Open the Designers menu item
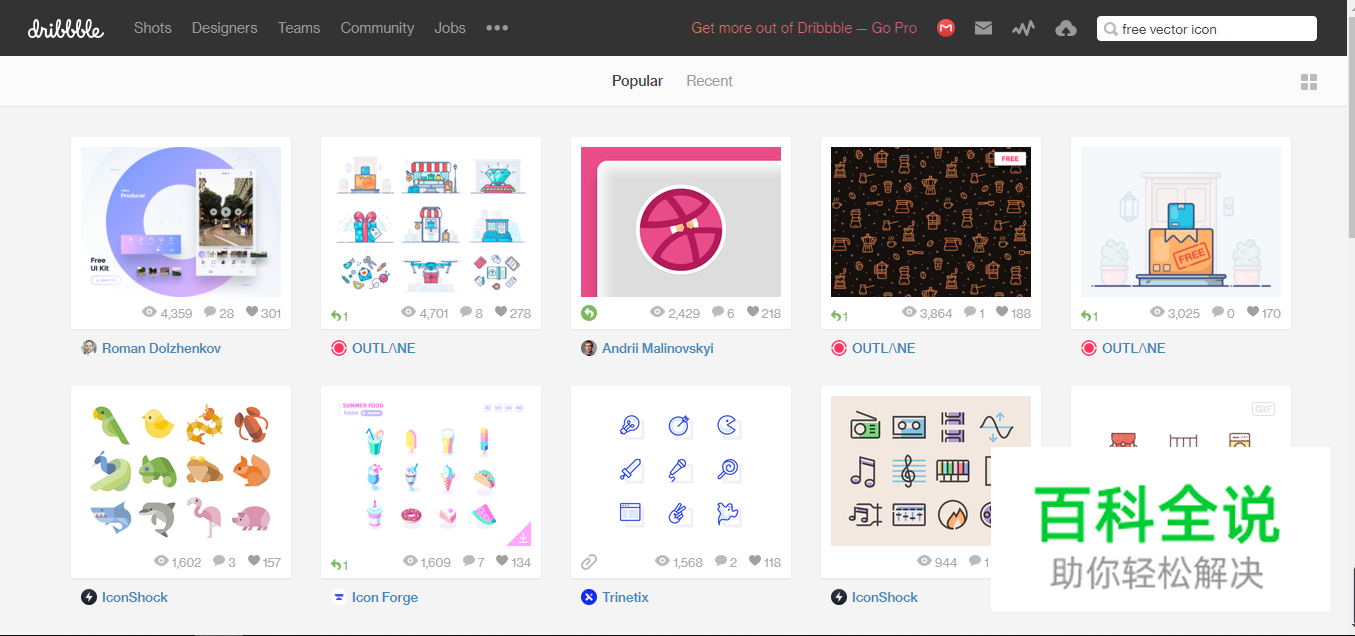 [x=224, y=28]
